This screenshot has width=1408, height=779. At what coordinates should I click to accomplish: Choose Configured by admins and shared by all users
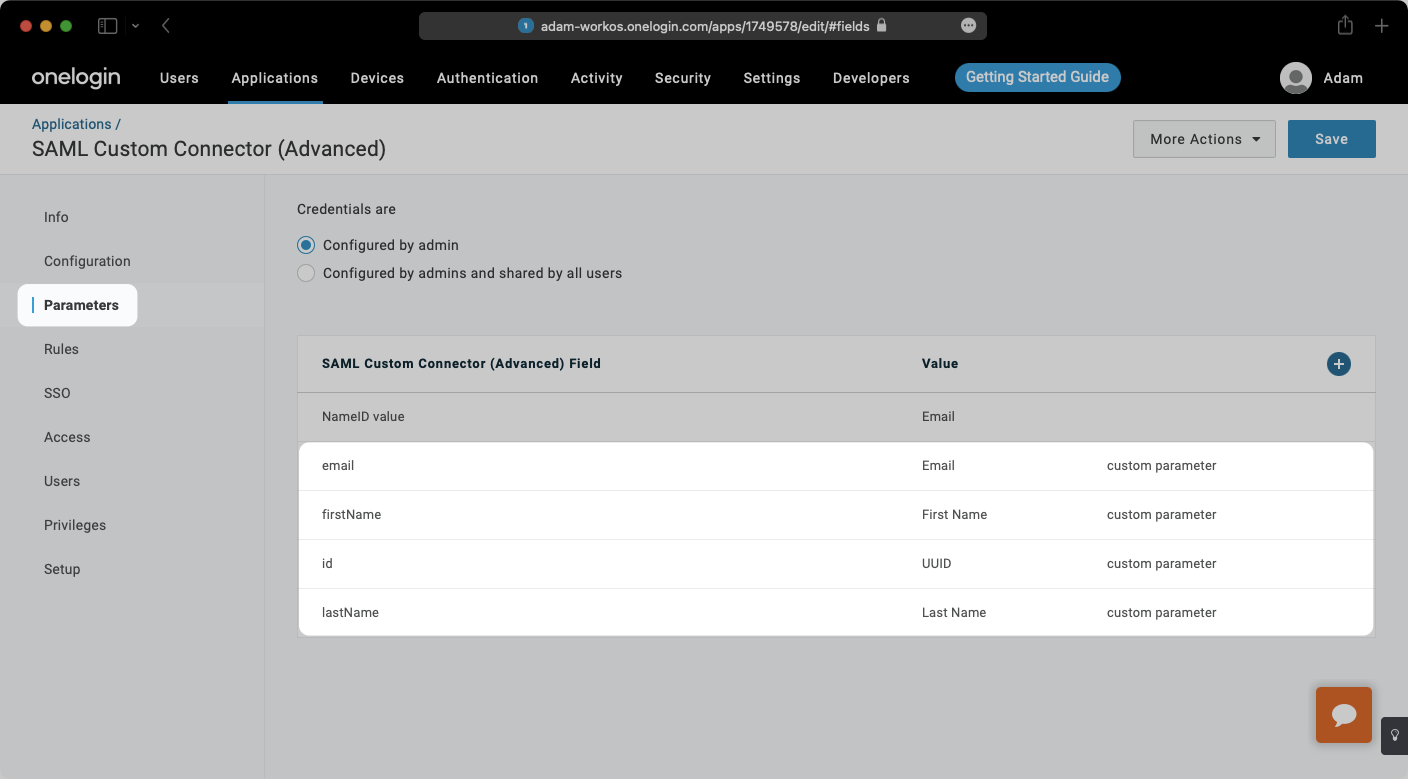[x=305, y=273]
